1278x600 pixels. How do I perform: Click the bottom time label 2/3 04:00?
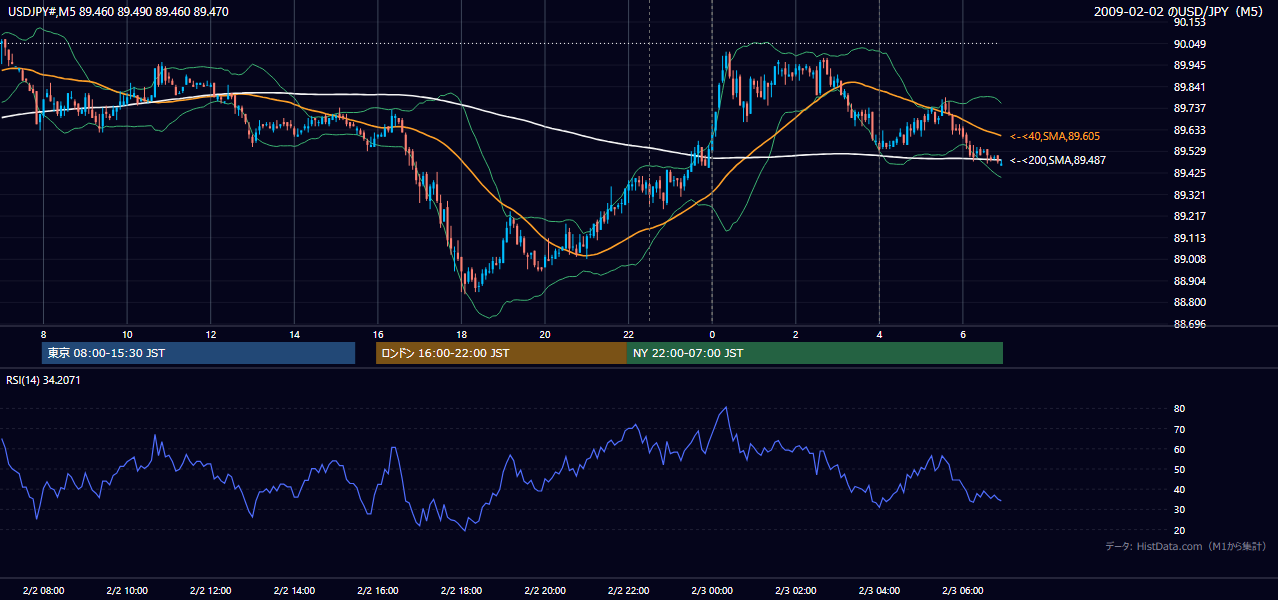(879, 590)
